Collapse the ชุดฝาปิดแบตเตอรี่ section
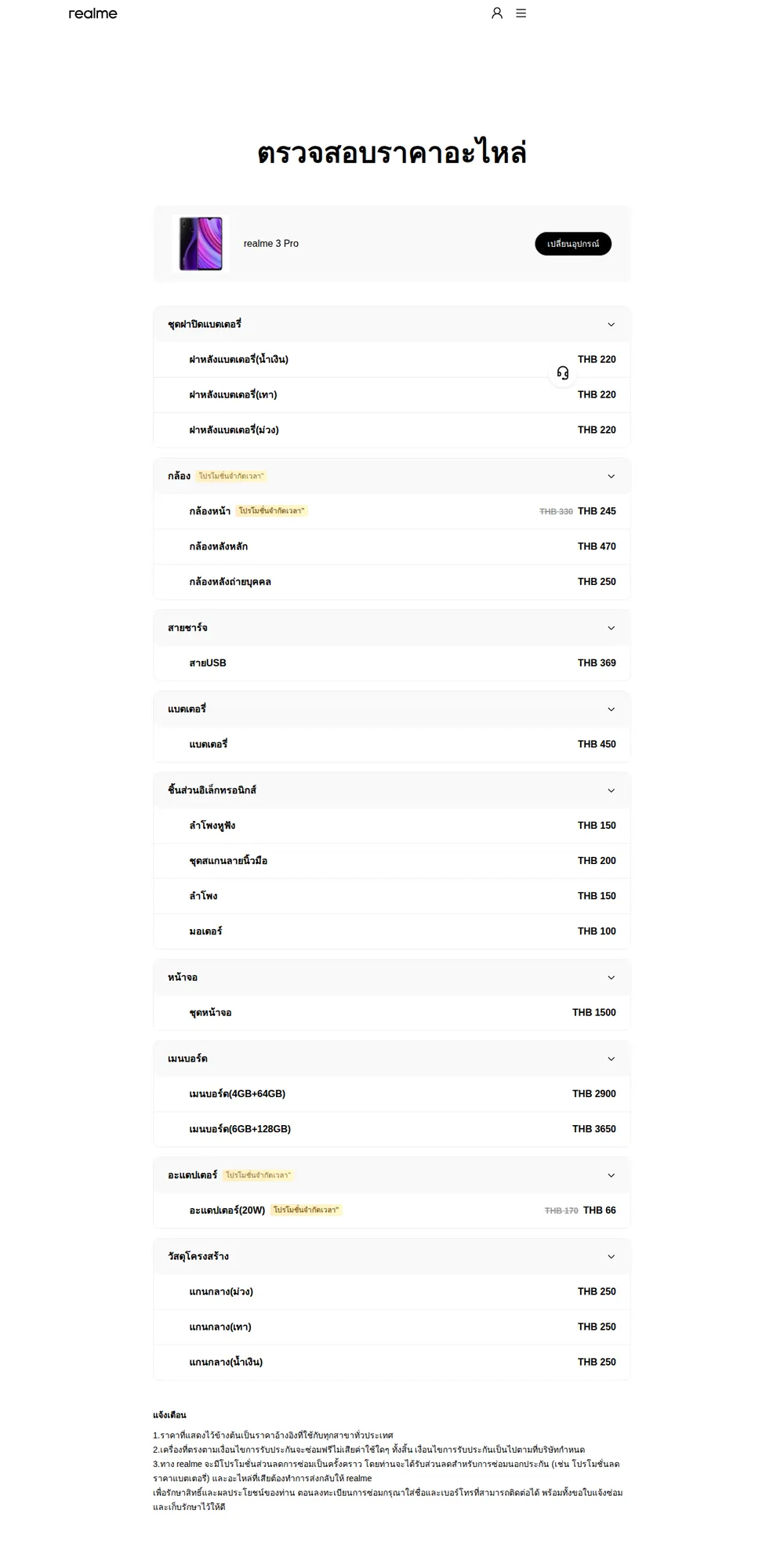 click(x=612, y=325)
